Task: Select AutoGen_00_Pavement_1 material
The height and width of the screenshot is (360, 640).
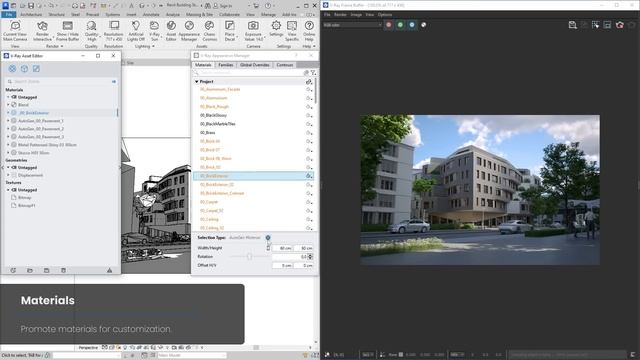Action: 40,121
